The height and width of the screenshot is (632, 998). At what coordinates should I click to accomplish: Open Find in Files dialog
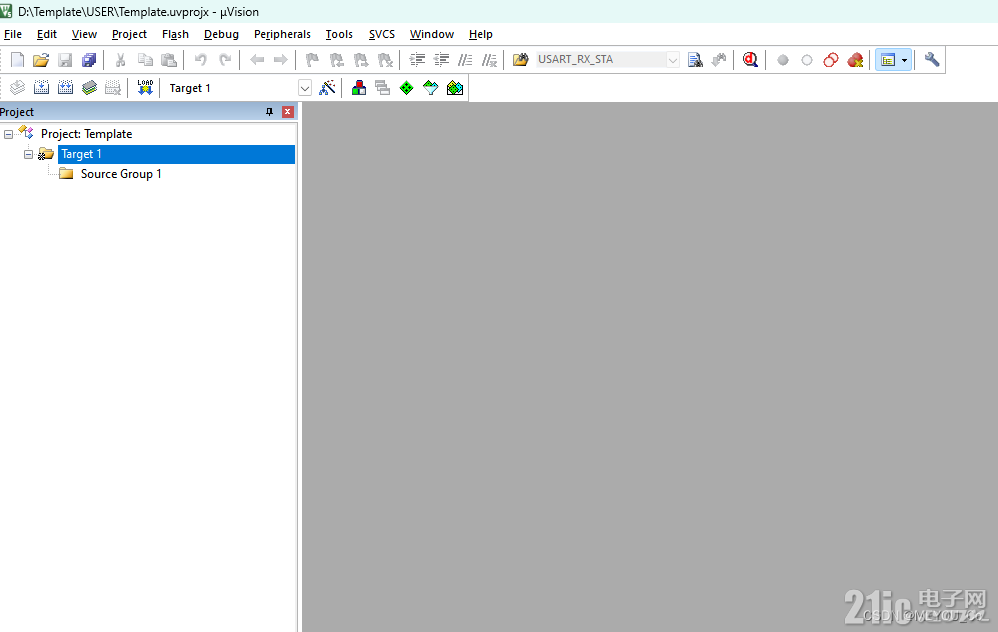click(521, 60)
